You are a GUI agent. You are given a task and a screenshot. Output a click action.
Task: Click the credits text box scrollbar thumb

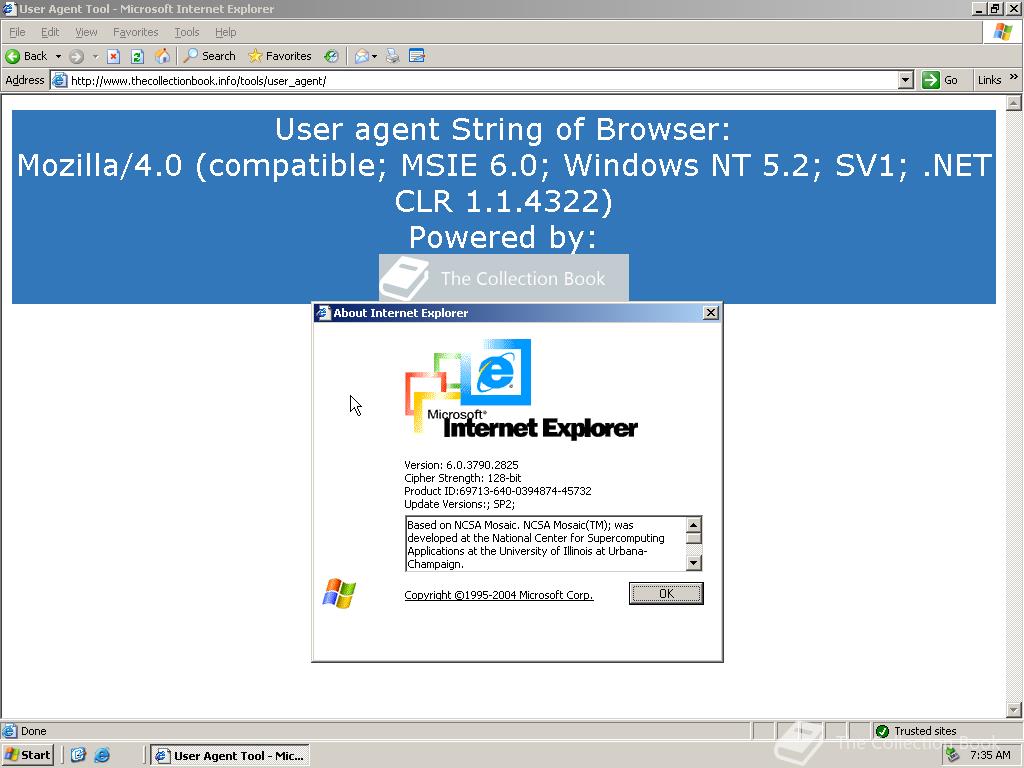(694, 538)
